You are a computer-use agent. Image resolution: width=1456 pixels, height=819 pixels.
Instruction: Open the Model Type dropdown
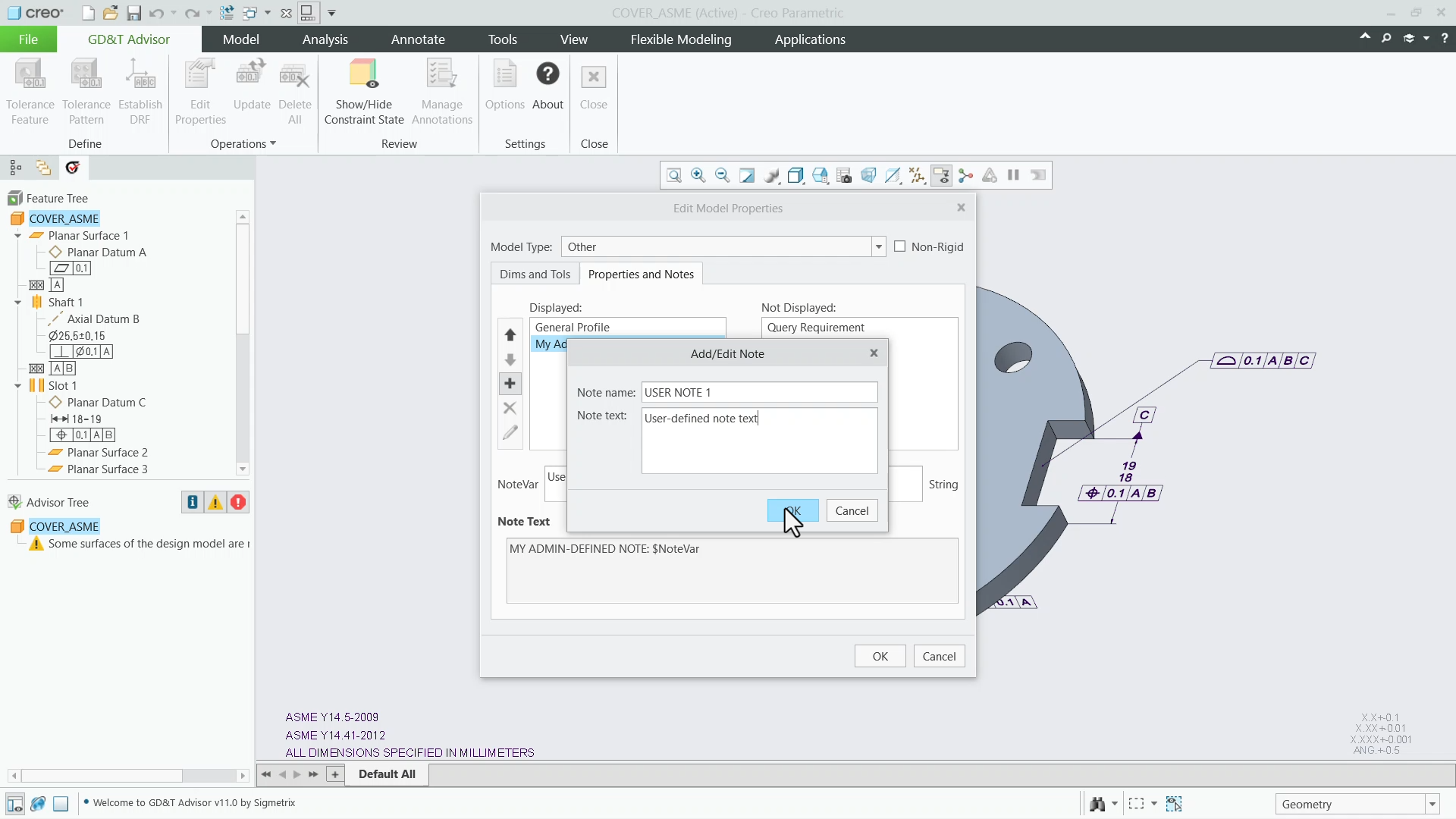coord(878,246)
